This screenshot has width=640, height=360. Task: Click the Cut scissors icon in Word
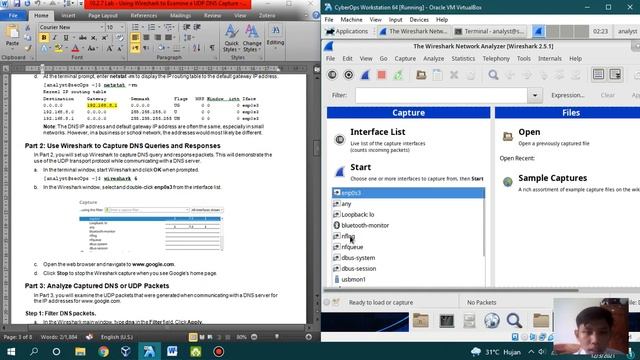click(28, 28)
